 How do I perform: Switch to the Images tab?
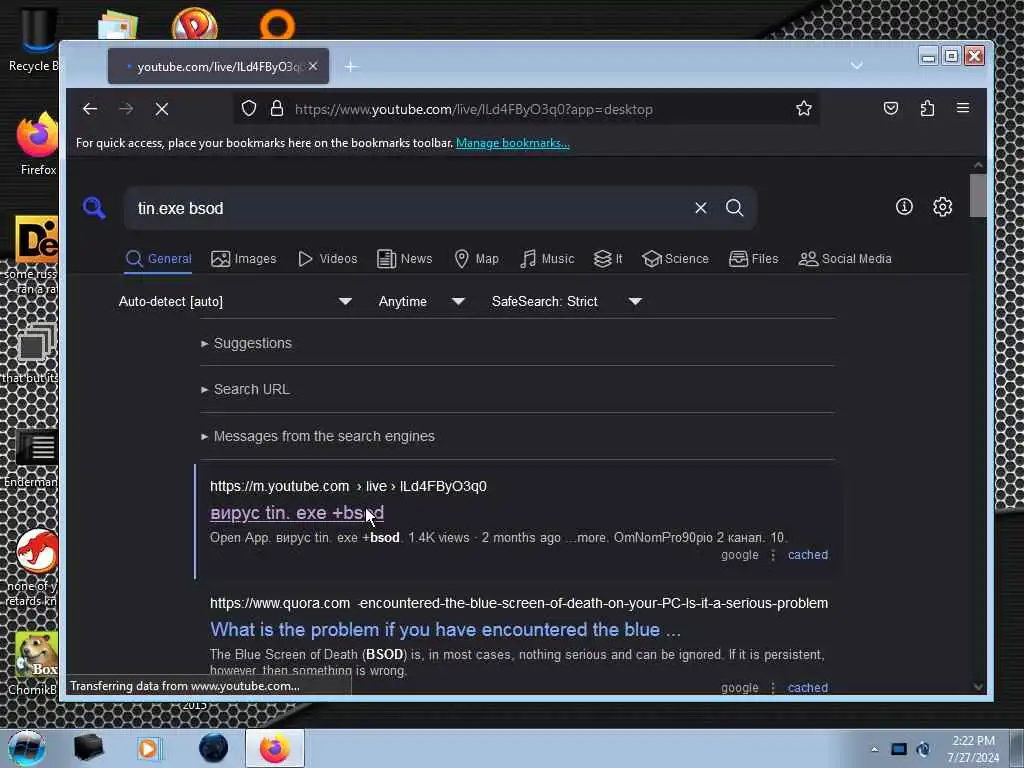coord(244,259)
